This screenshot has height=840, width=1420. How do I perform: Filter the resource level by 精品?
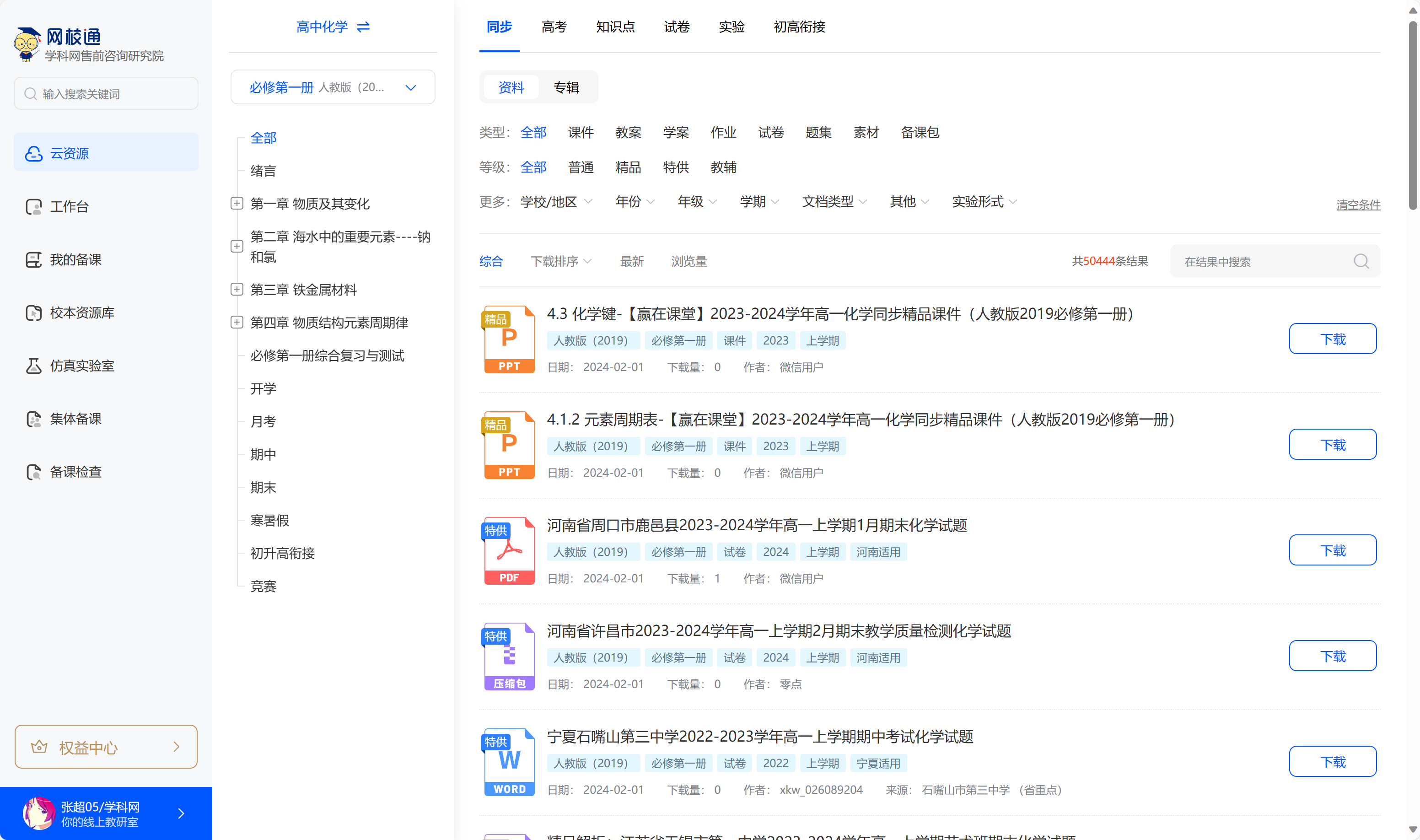click(628, 167)
